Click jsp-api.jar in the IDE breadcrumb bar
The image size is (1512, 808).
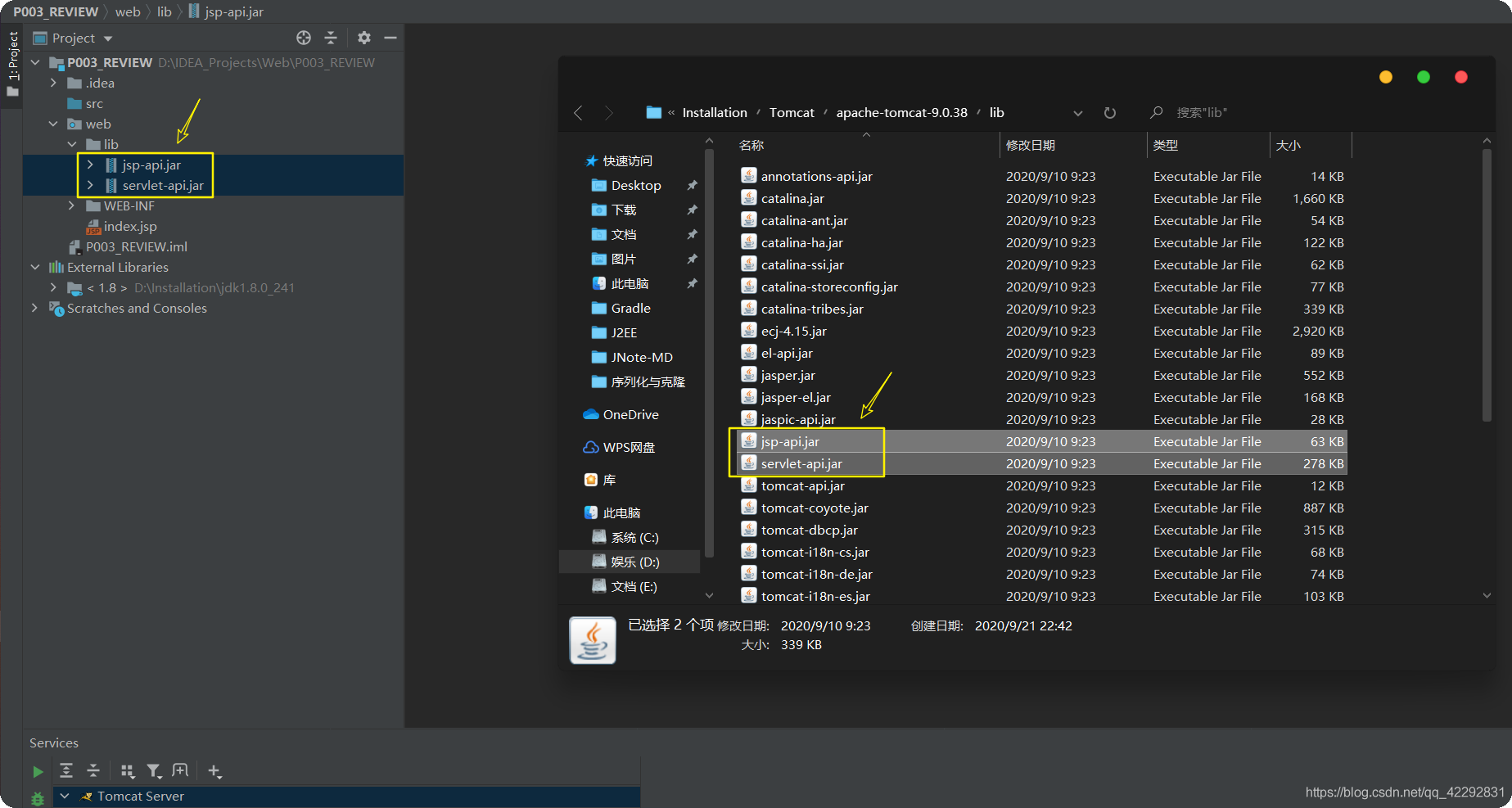coord(234,11)
